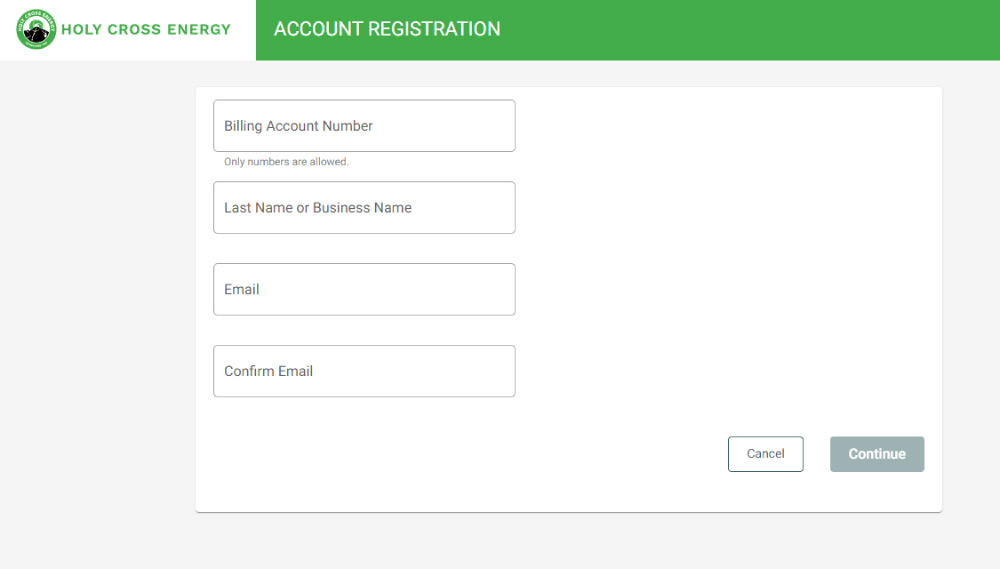The image size is (1000, 569).
Task: Focus the Billing Account Number field
Action: coord(364,126)
